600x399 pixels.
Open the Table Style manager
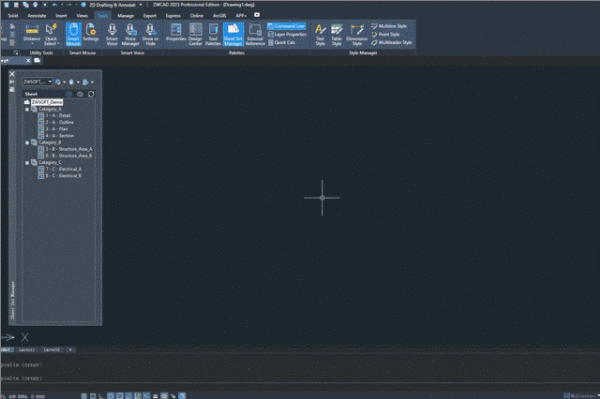(x=336, y=34)
